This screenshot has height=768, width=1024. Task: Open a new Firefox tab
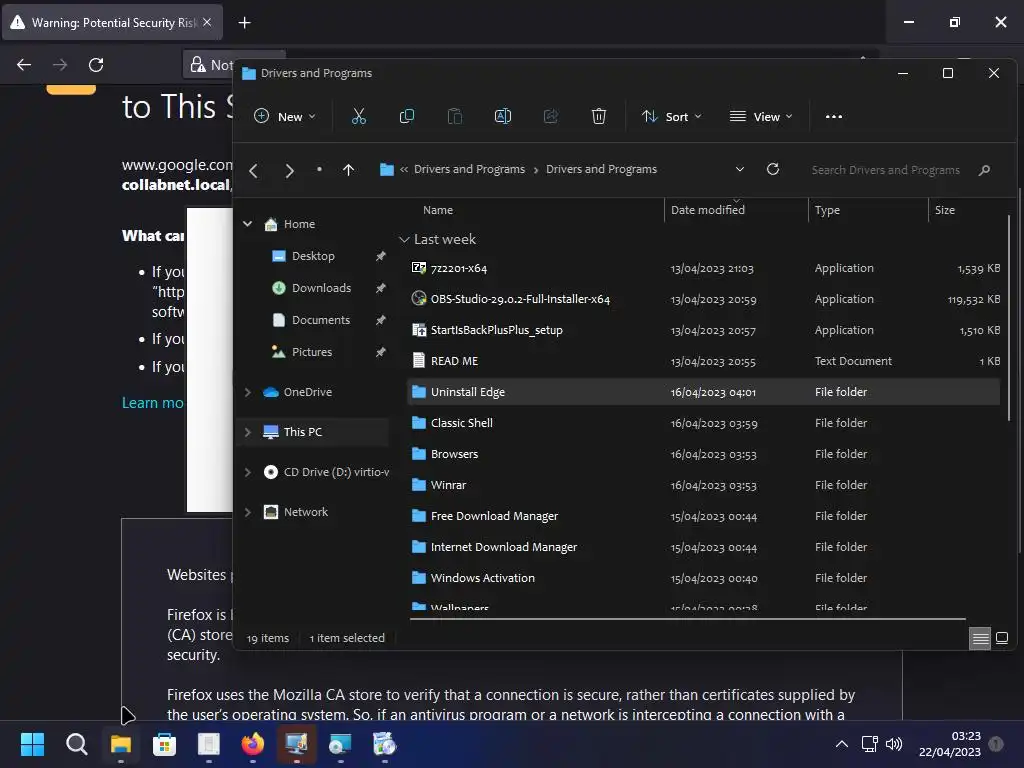pos(244,23)
